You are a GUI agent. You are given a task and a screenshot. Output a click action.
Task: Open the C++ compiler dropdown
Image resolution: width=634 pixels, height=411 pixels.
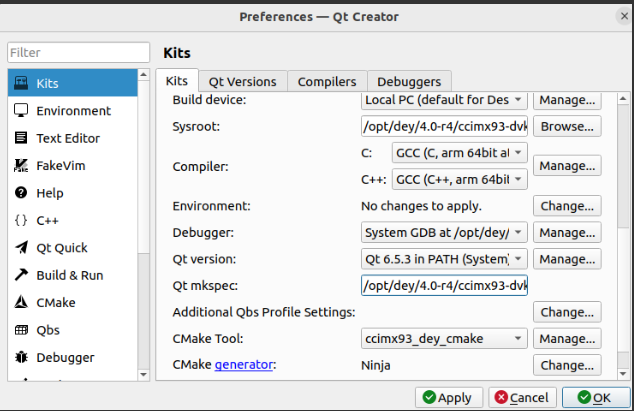click(x=459, y=179)
